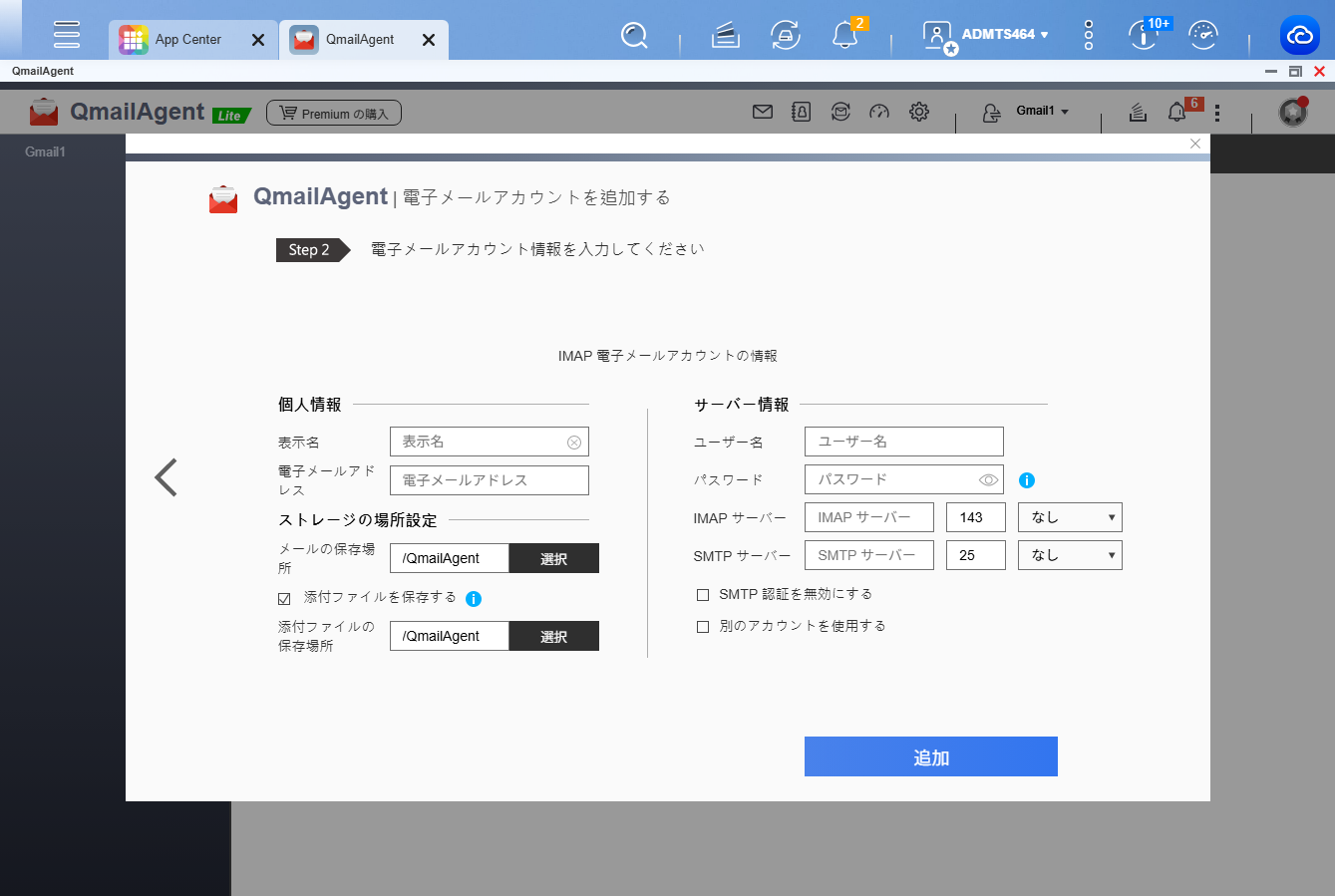
Task: Enable SMTP 認証を無効にする checkbox
Action: click(x=703, y=595)
